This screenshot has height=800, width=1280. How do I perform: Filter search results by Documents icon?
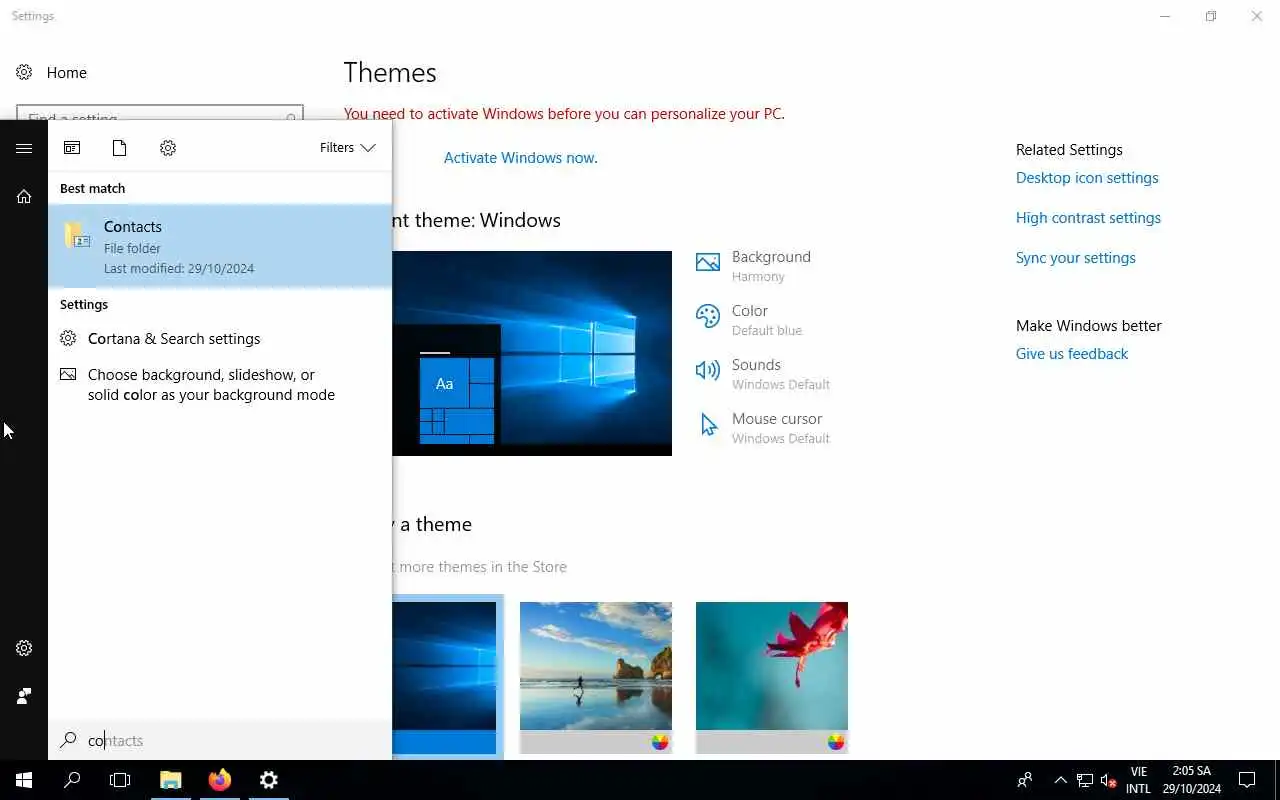[x=119, y=148]
